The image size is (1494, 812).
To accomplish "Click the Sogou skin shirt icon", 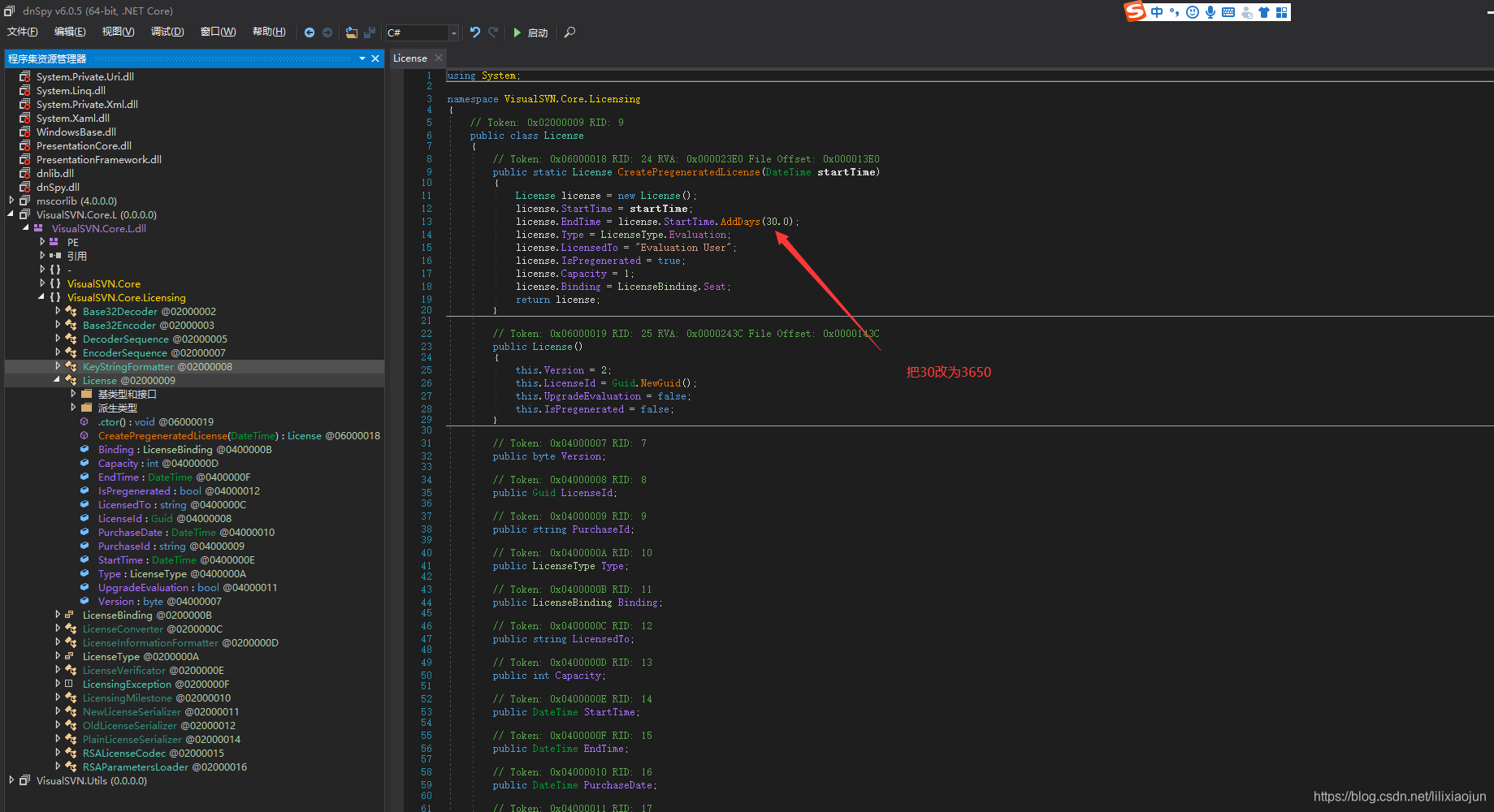I will click(1264, 12).
